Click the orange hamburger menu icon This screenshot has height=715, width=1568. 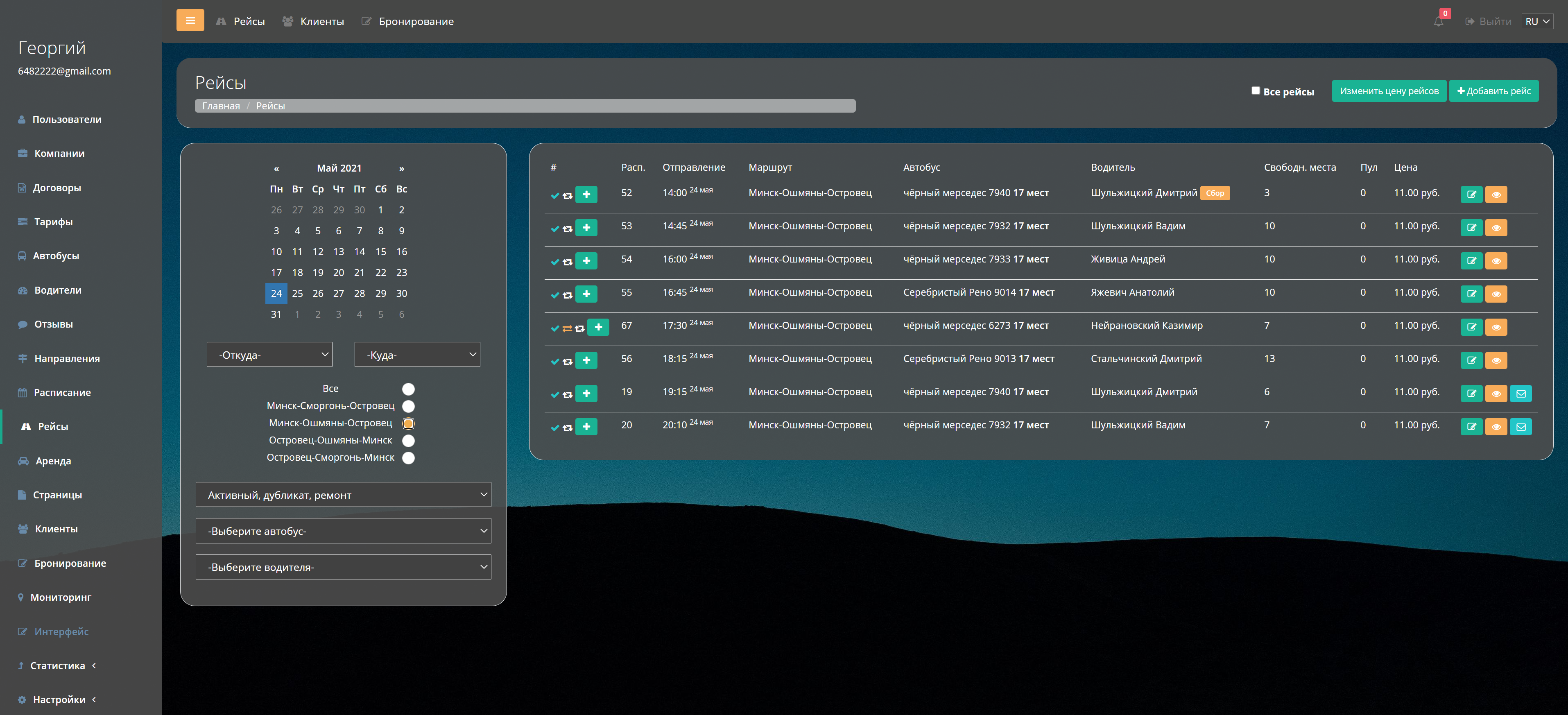[x=190, y=21]
